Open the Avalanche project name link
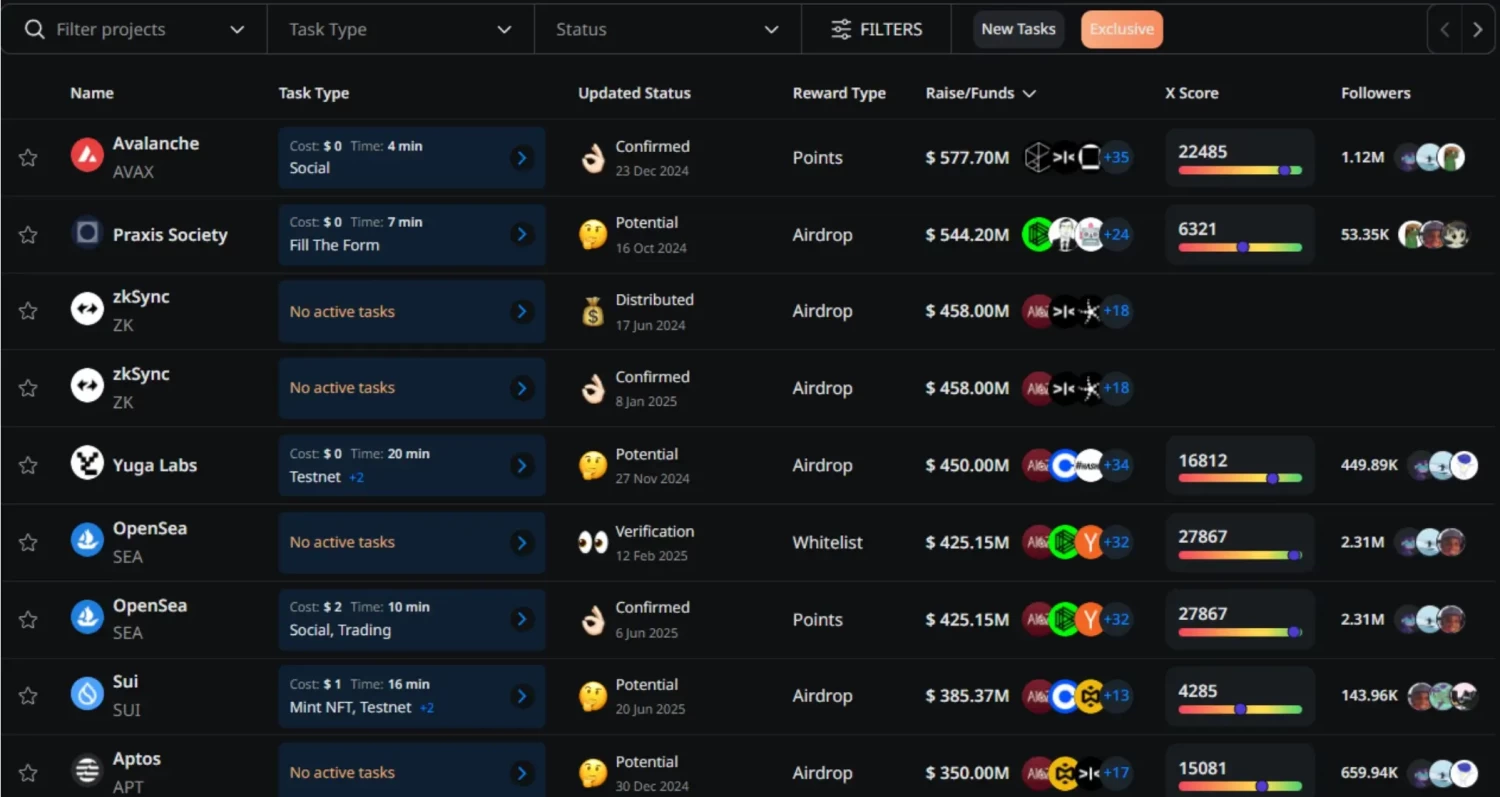The image size is (1500, 797). pos(156,143)
